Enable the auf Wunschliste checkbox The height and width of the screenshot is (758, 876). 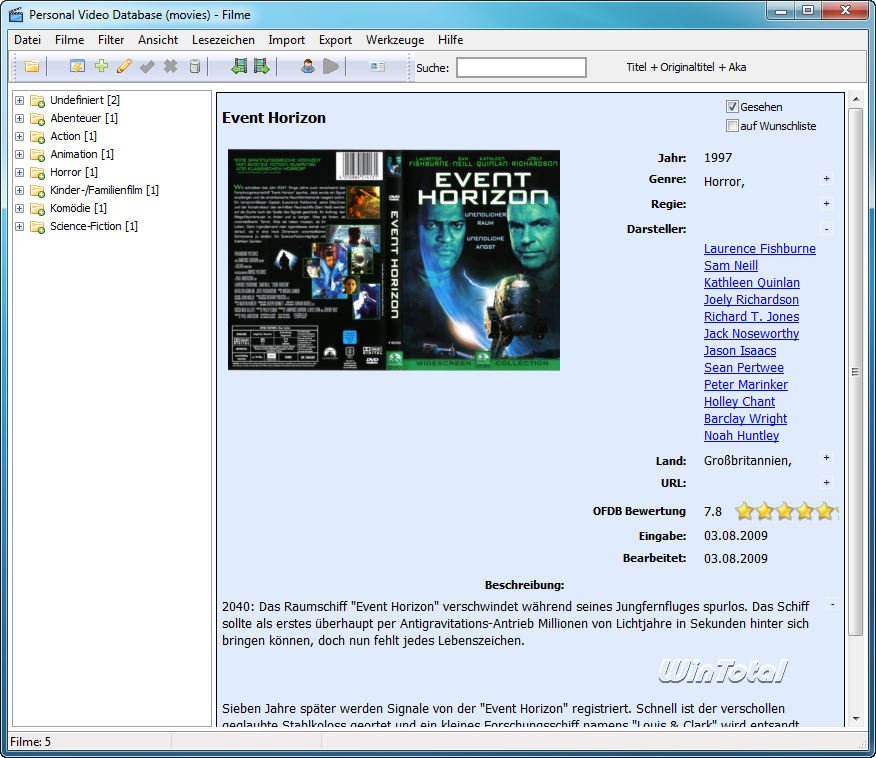pos(732,126)
